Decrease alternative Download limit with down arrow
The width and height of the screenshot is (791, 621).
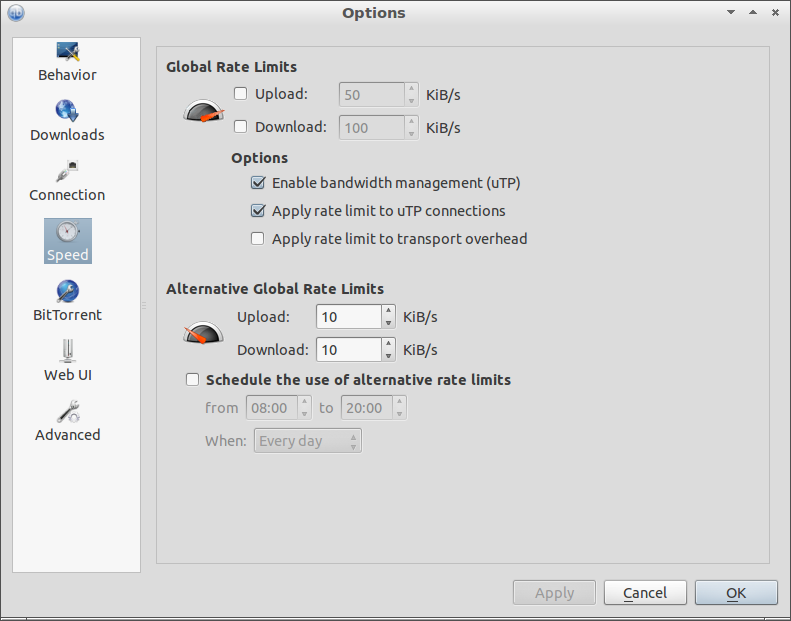tap(388, 356)
